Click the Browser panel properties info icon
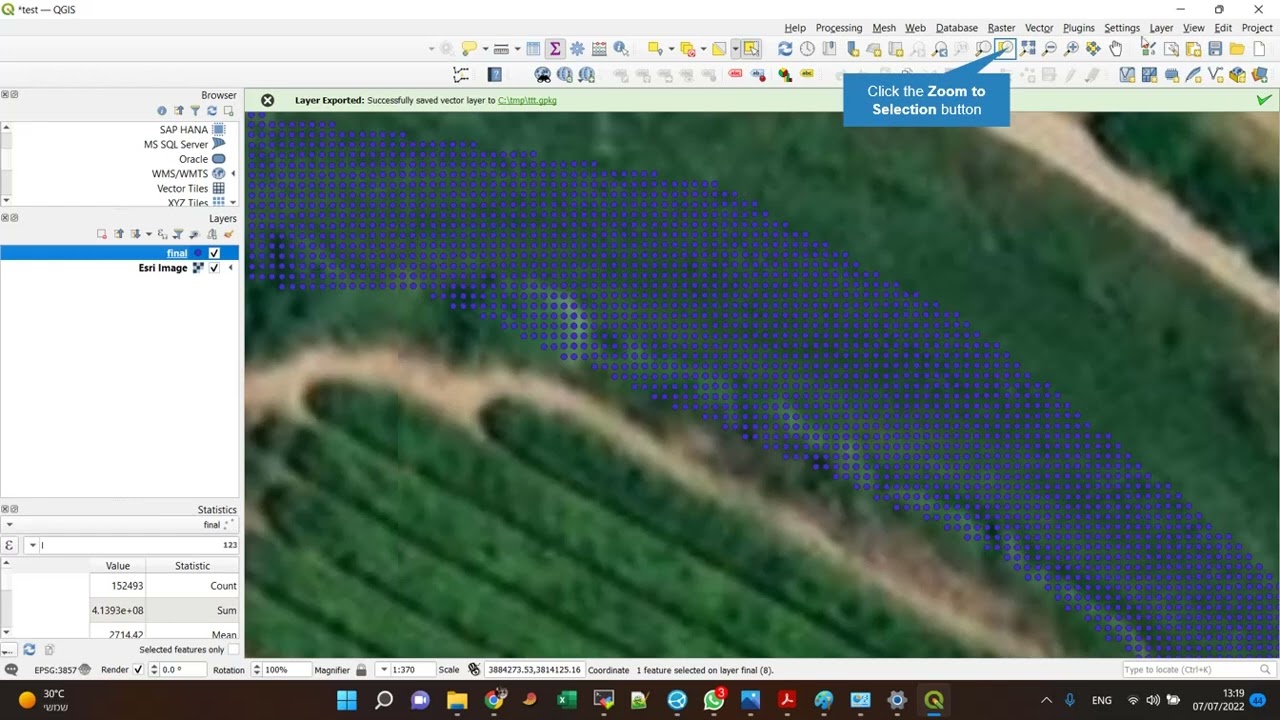 point(162,111)
